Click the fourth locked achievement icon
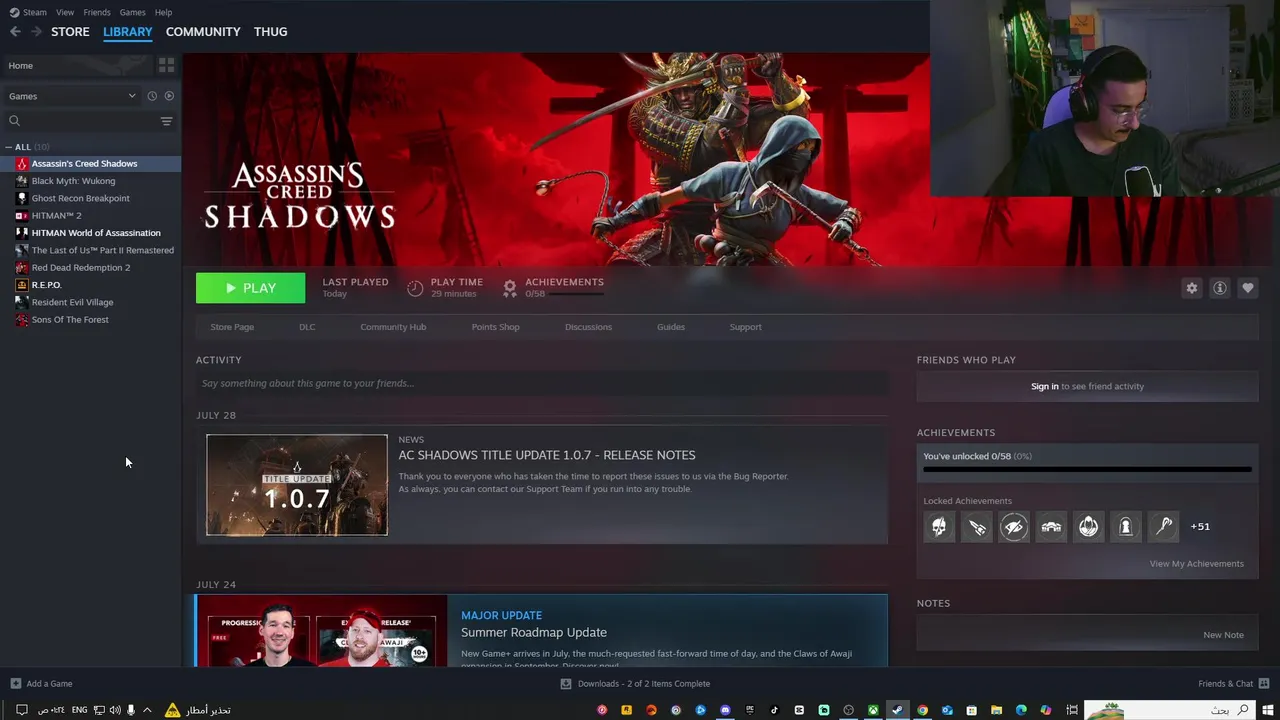Screen dimensions: 1280x720 [x=1051, y=526]
